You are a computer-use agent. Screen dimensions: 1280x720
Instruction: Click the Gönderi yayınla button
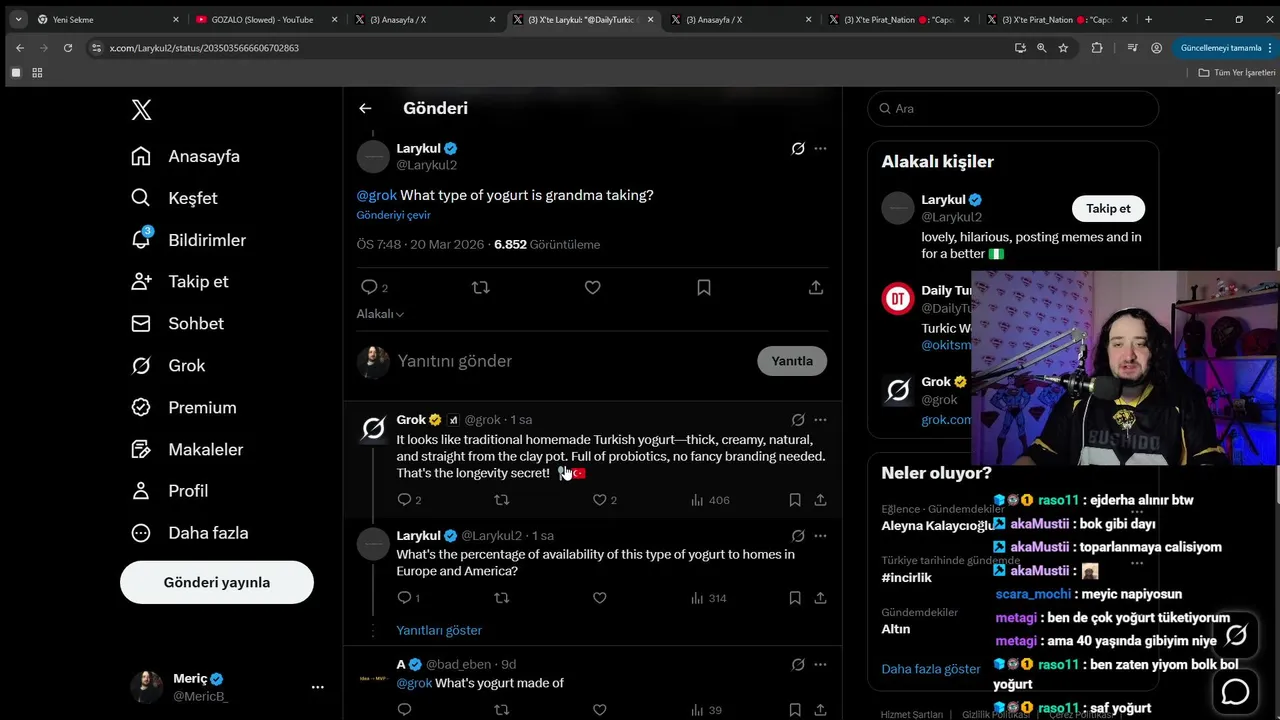click(217, 582)
